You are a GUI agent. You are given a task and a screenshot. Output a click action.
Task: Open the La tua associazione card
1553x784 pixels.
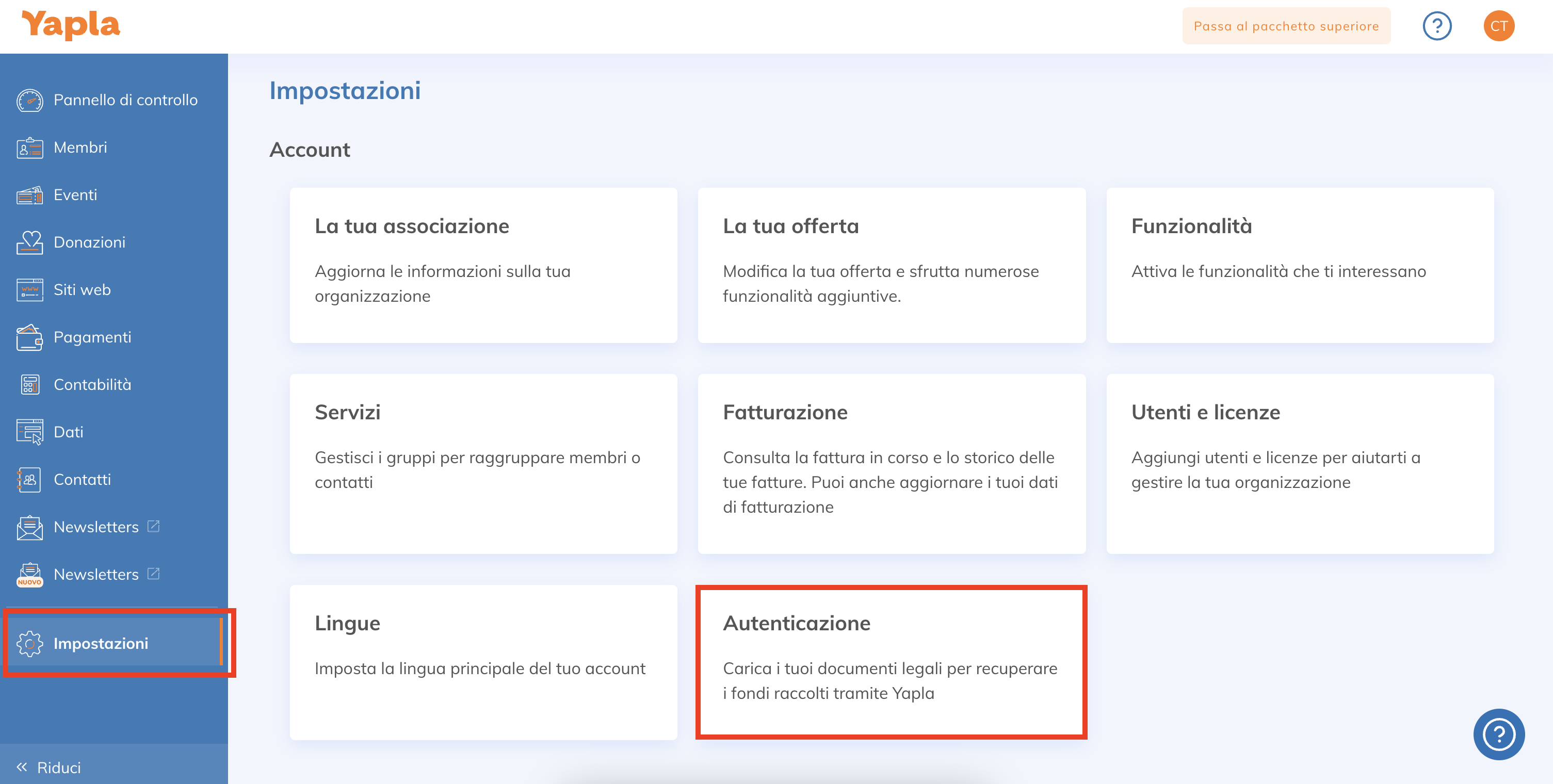[483, 265]
